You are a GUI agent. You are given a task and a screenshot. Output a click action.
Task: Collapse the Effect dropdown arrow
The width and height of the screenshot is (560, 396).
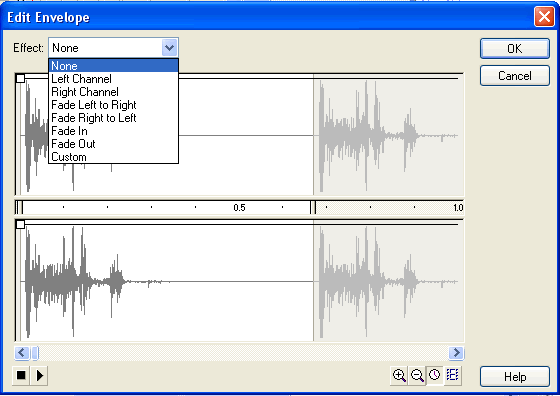coord(170,47)
